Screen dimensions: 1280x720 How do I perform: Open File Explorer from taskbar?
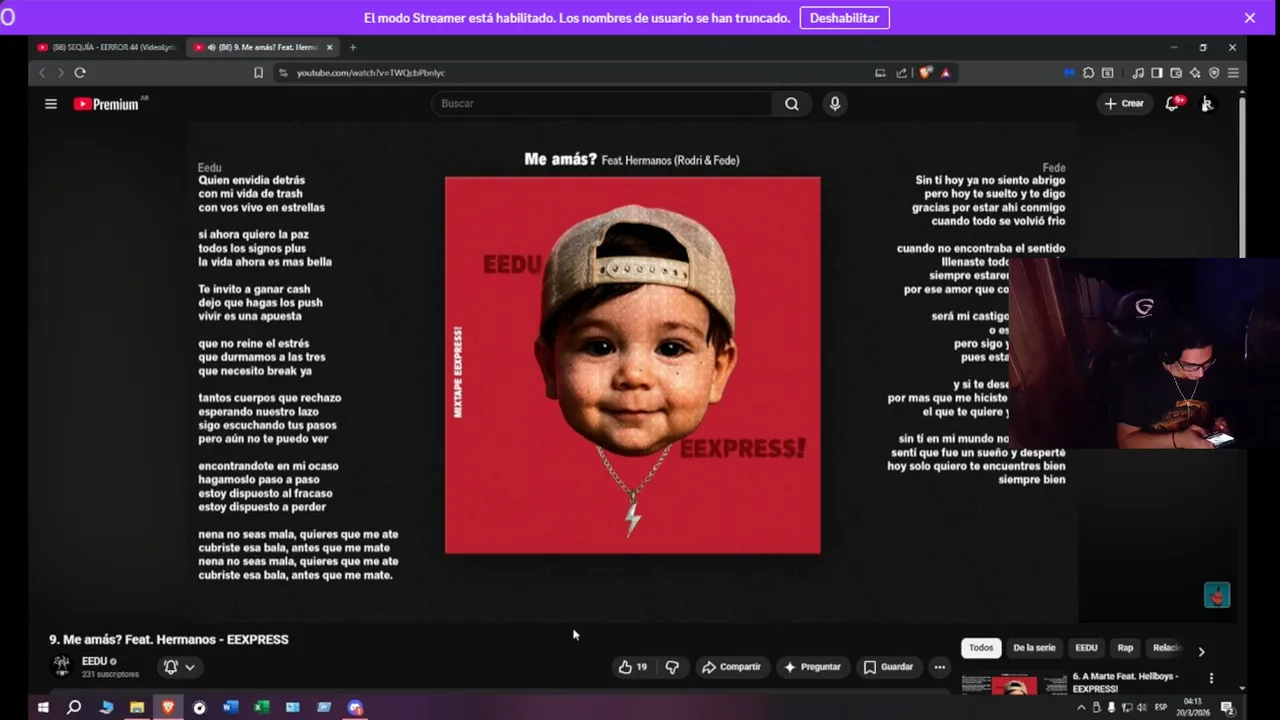(x=137, y=707)
